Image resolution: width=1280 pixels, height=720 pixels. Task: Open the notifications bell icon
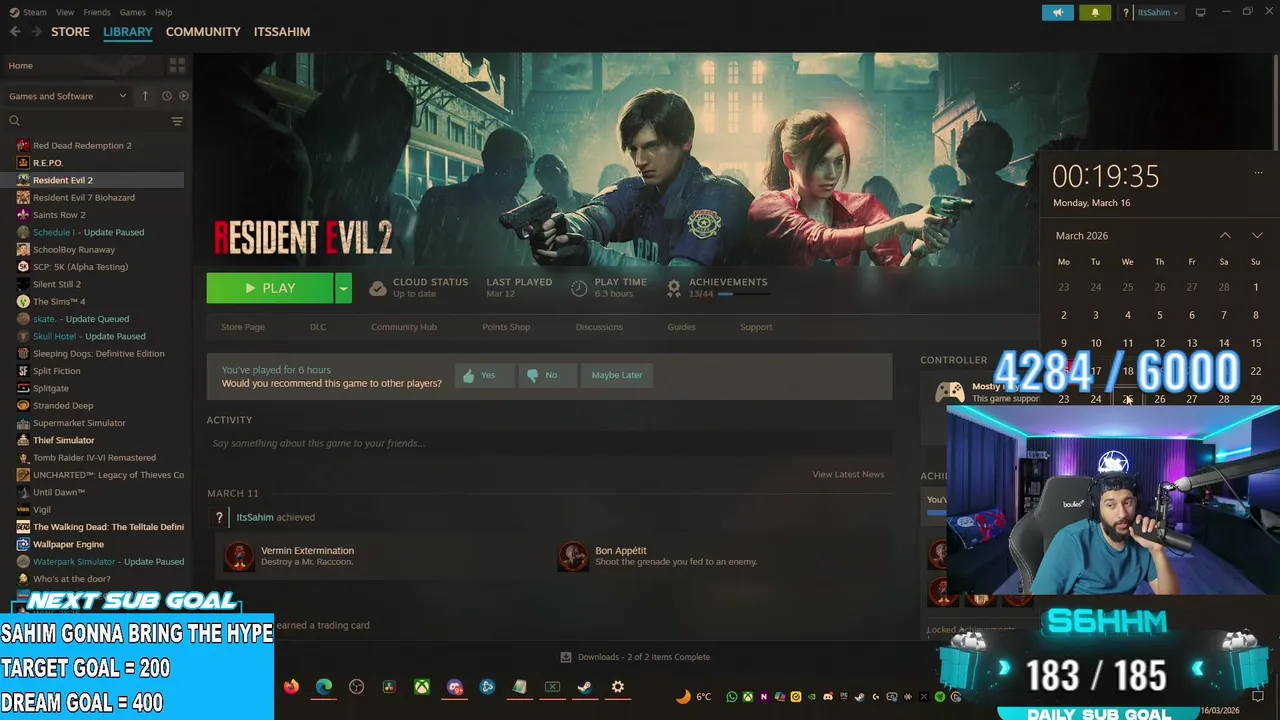pyautogui.click(x=1095, y=12)
